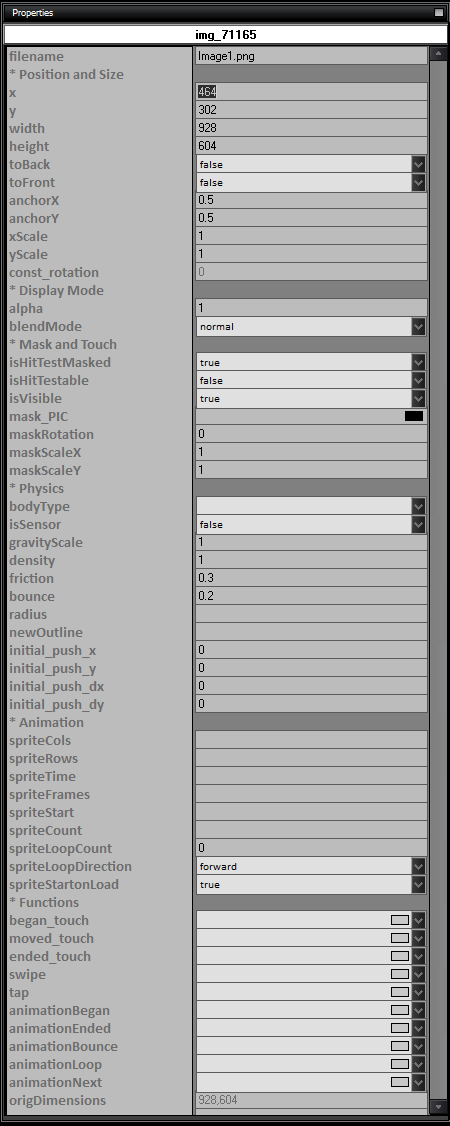The height and width of the screenshot is (1126, 450).
Task: Click the x position field
Action: click(x=311, y=92)
